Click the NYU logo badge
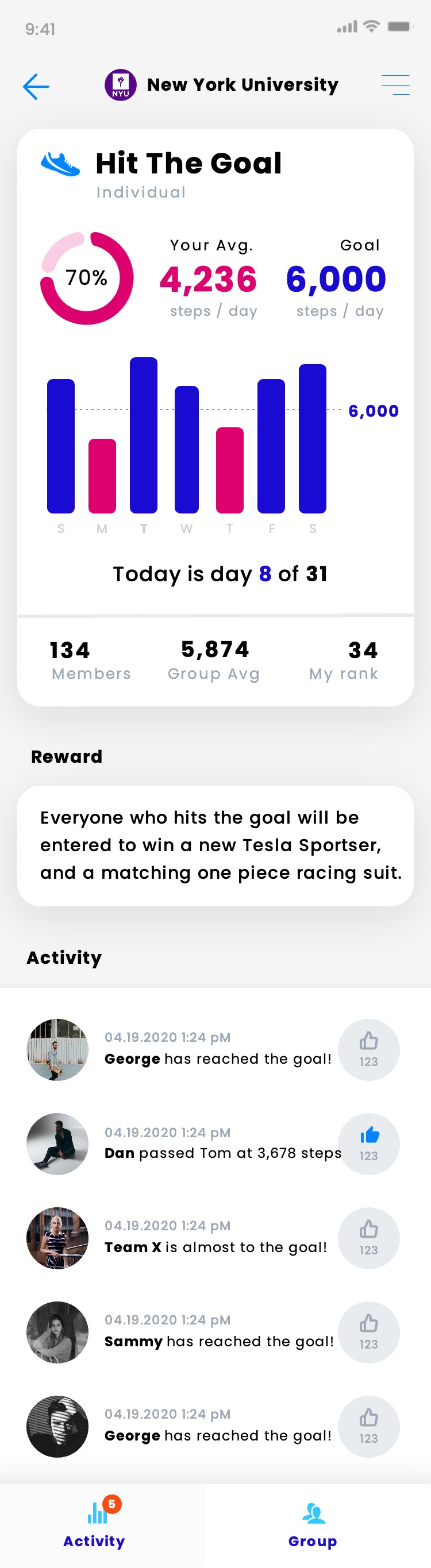 pos(121,84)
